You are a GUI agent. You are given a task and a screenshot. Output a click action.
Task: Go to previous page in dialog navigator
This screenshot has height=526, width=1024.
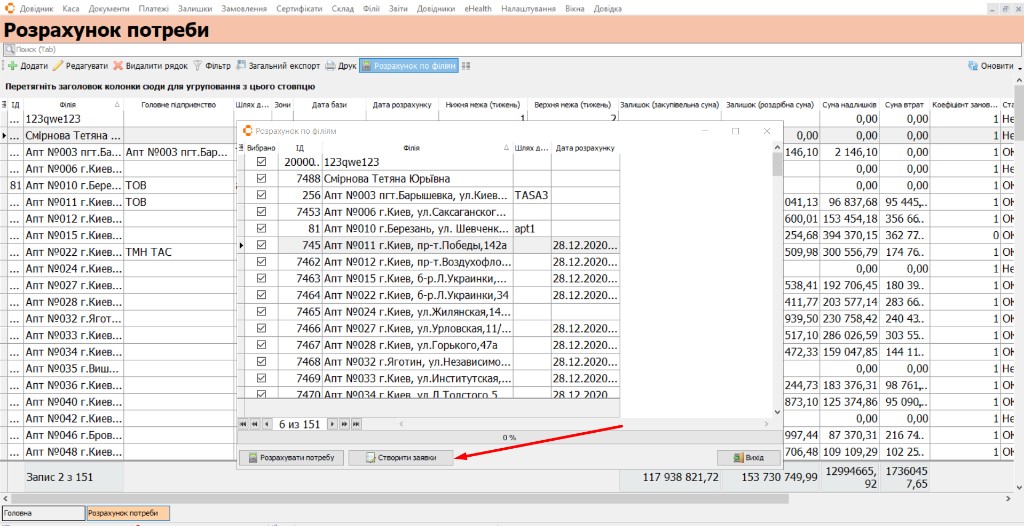[255, 424]
